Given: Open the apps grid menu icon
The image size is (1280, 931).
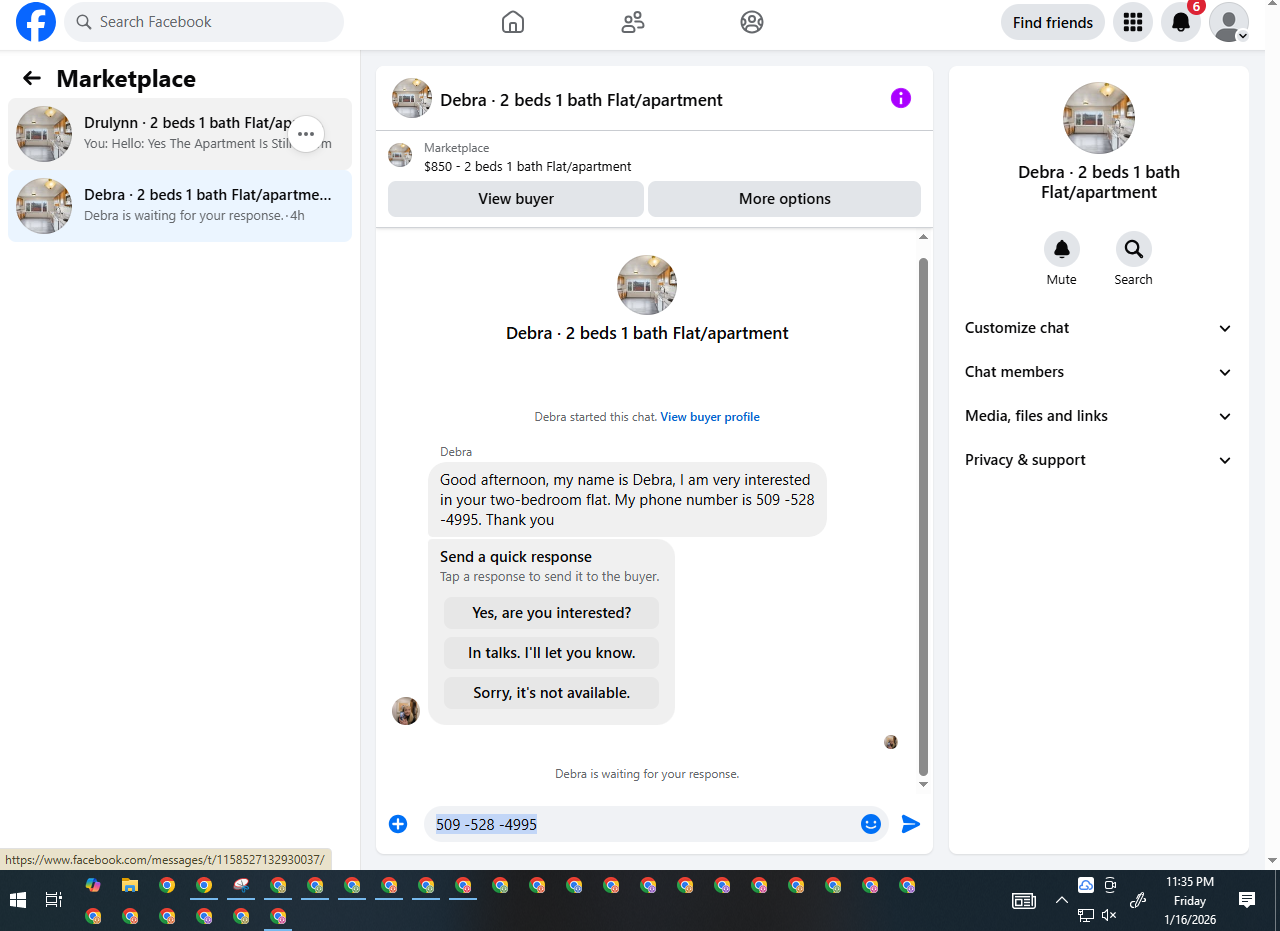Looking at the screenshot, I should [x=1133, y=22].
